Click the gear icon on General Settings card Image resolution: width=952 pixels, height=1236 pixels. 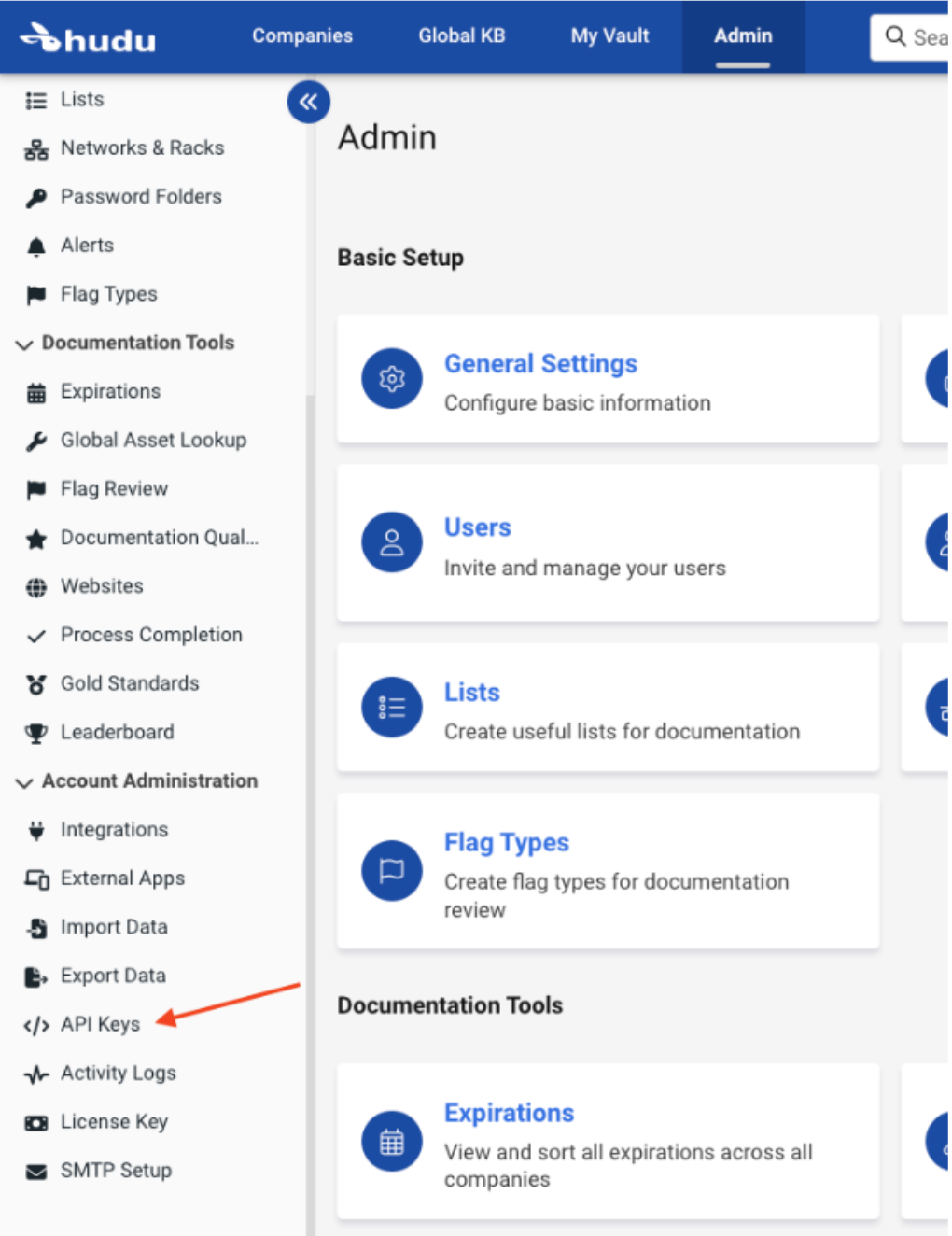pos(391,378)
